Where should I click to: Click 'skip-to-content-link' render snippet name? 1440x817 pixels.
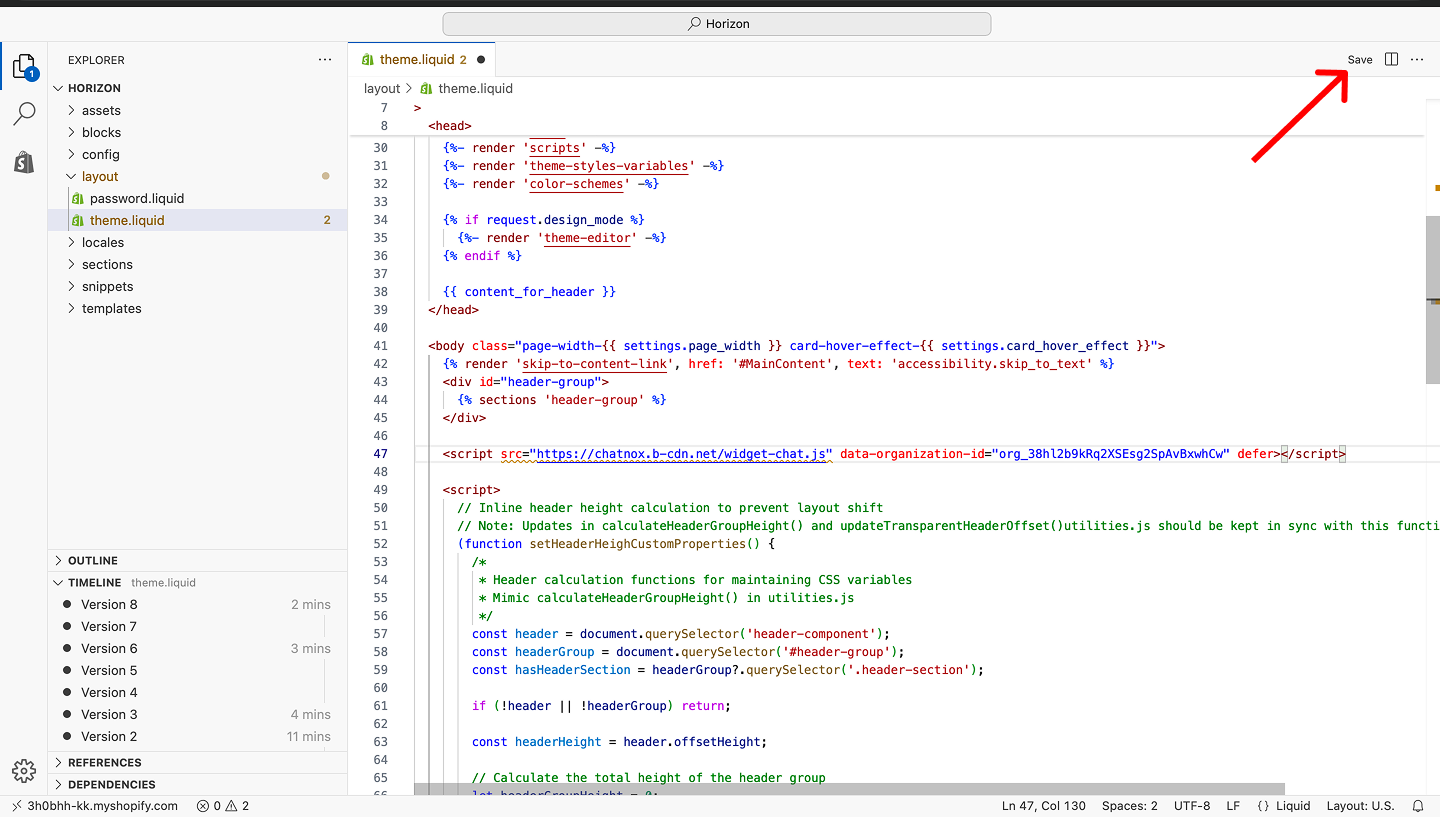pos(594,364)
